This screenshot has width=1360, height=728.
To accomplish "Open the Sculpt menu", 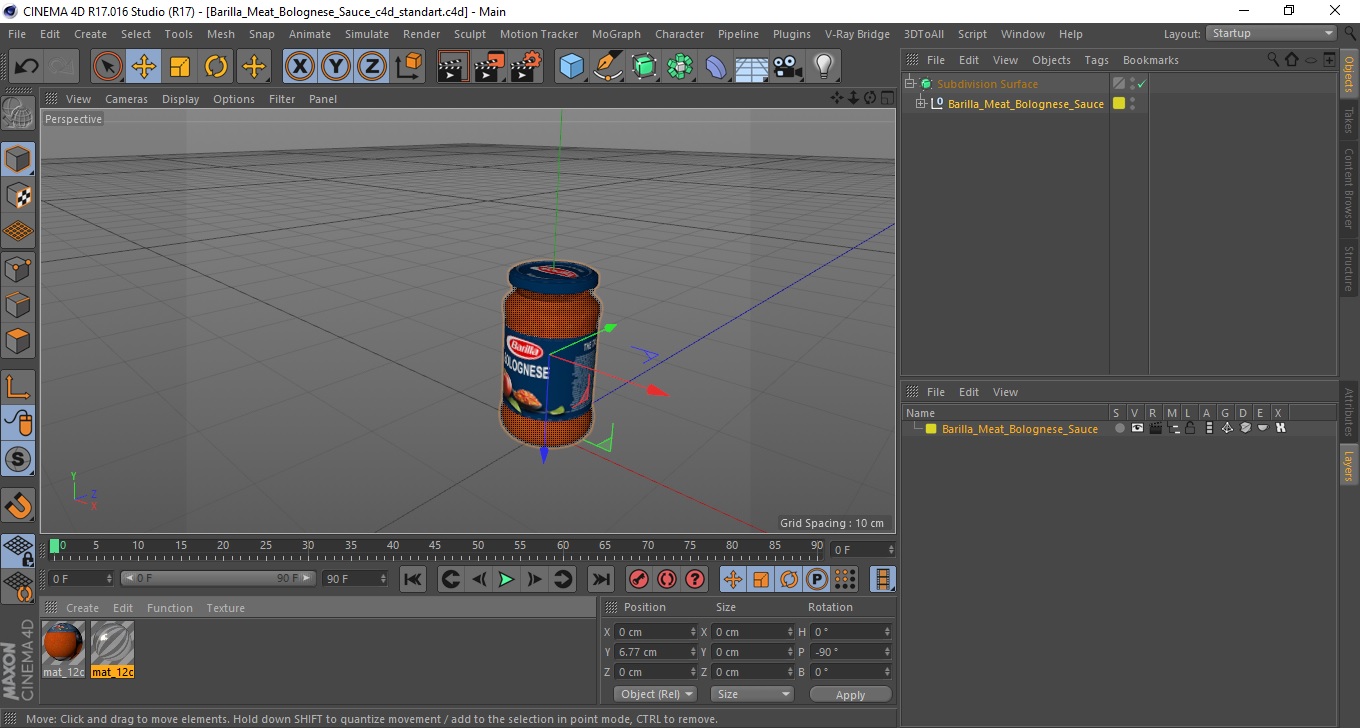I will (469, 34).
